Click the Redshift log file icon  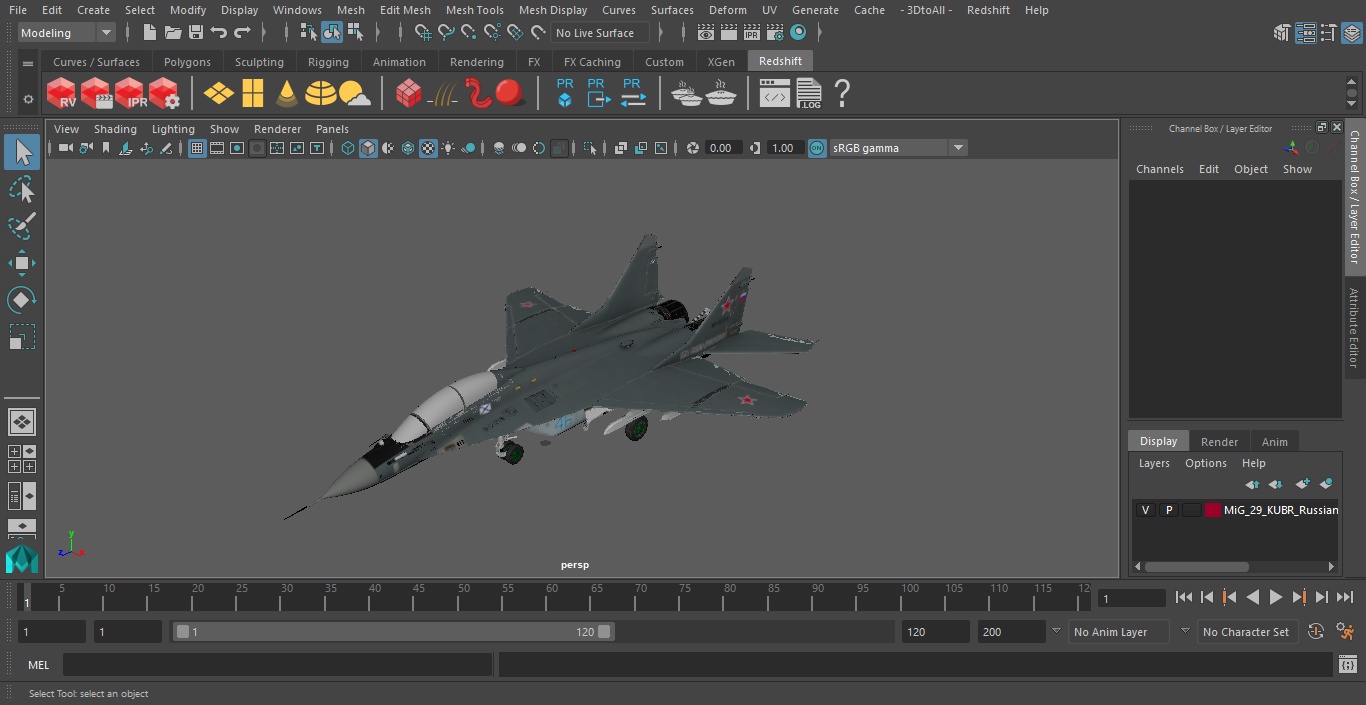808,94
